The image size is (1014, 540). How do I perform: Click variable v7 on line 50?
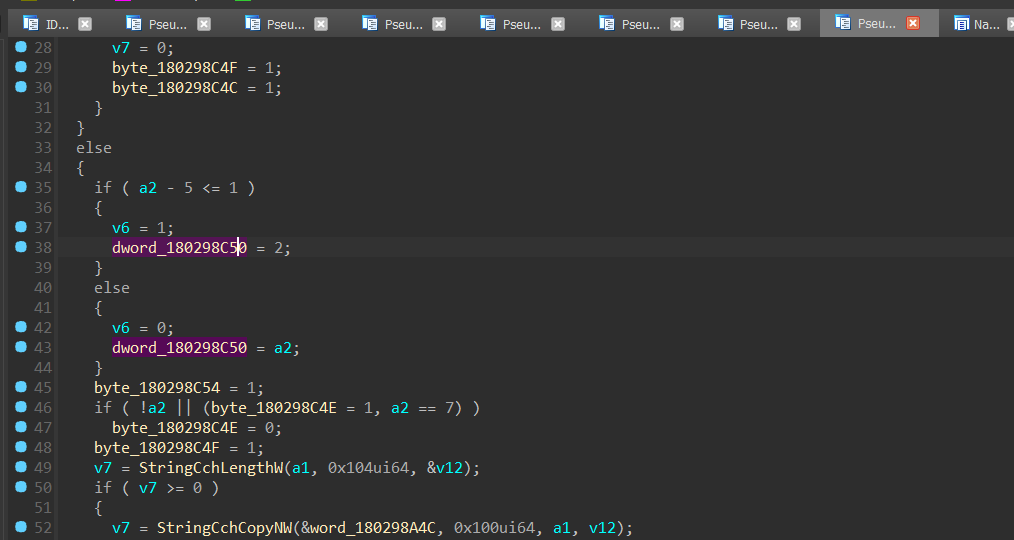pyautogui.click(x=148, y=488)
